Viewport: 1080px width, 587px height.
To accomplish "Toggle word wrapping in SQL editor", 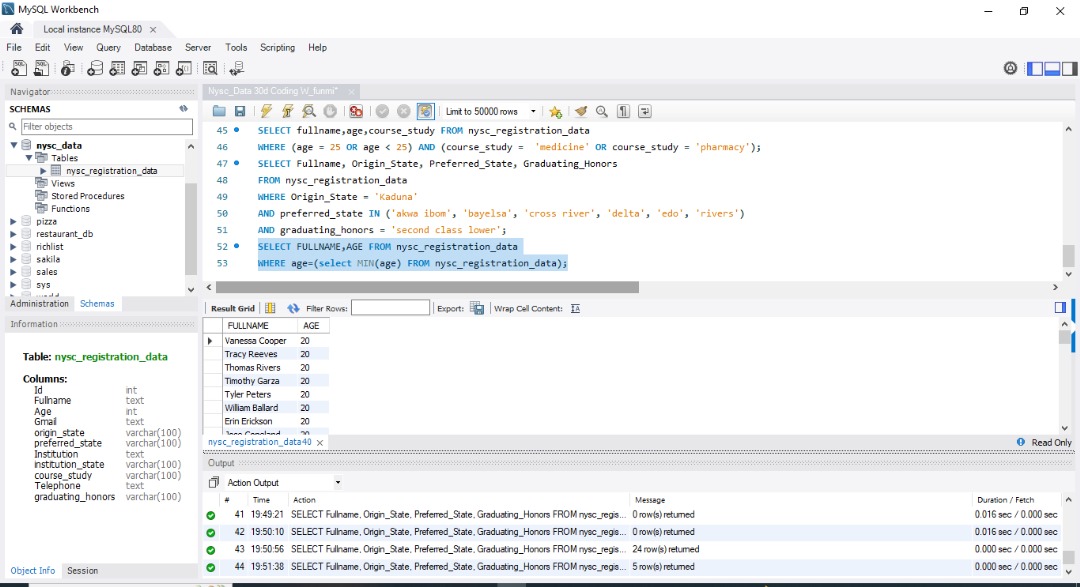I will (x=645, y=112).
